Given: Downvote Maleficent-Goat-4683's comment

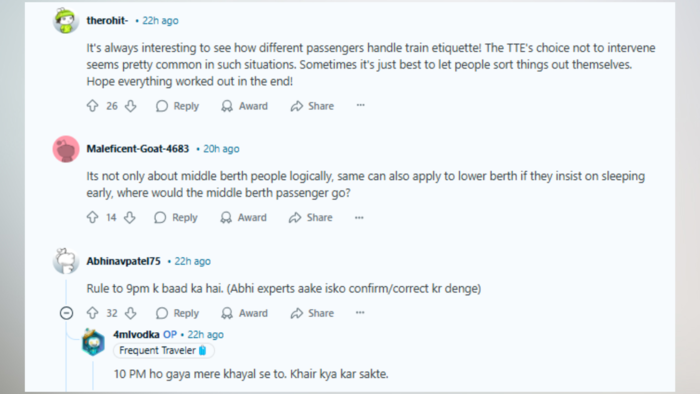Looking at the screenshot, I should pyautogui.click(x=129, y=217).
